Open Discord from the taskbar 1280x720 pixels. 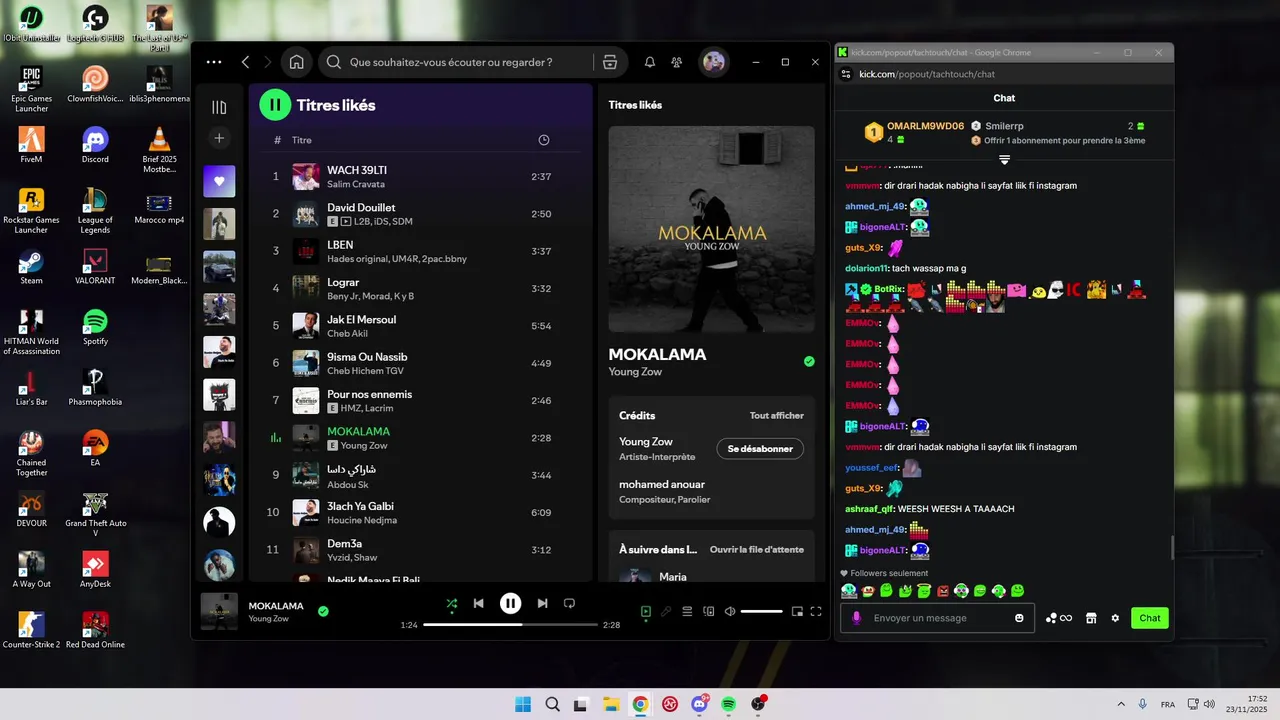[x=699, y=704]
